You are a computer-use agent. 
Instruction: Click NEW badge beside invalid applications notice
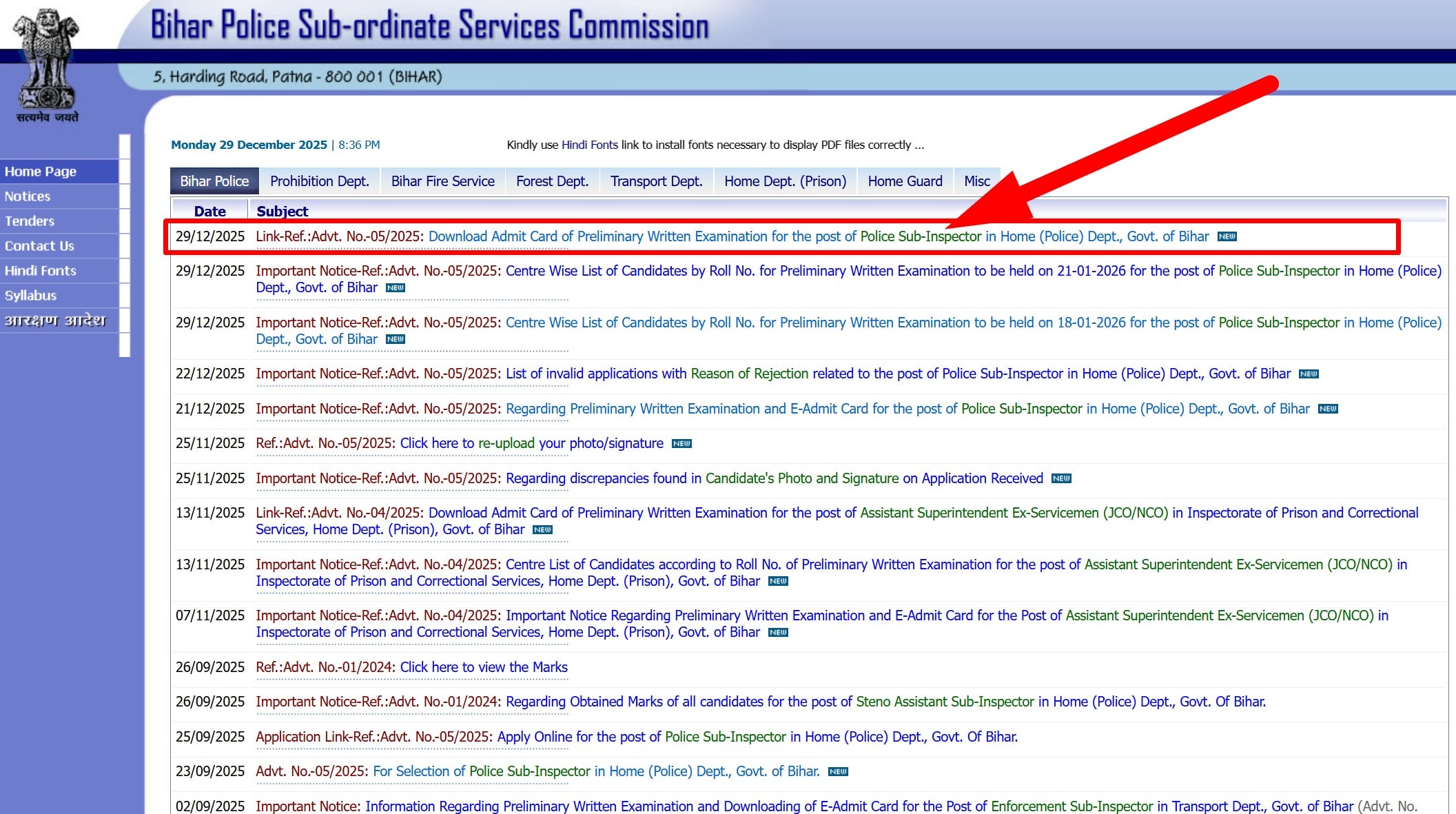(x=1308, y=374)
